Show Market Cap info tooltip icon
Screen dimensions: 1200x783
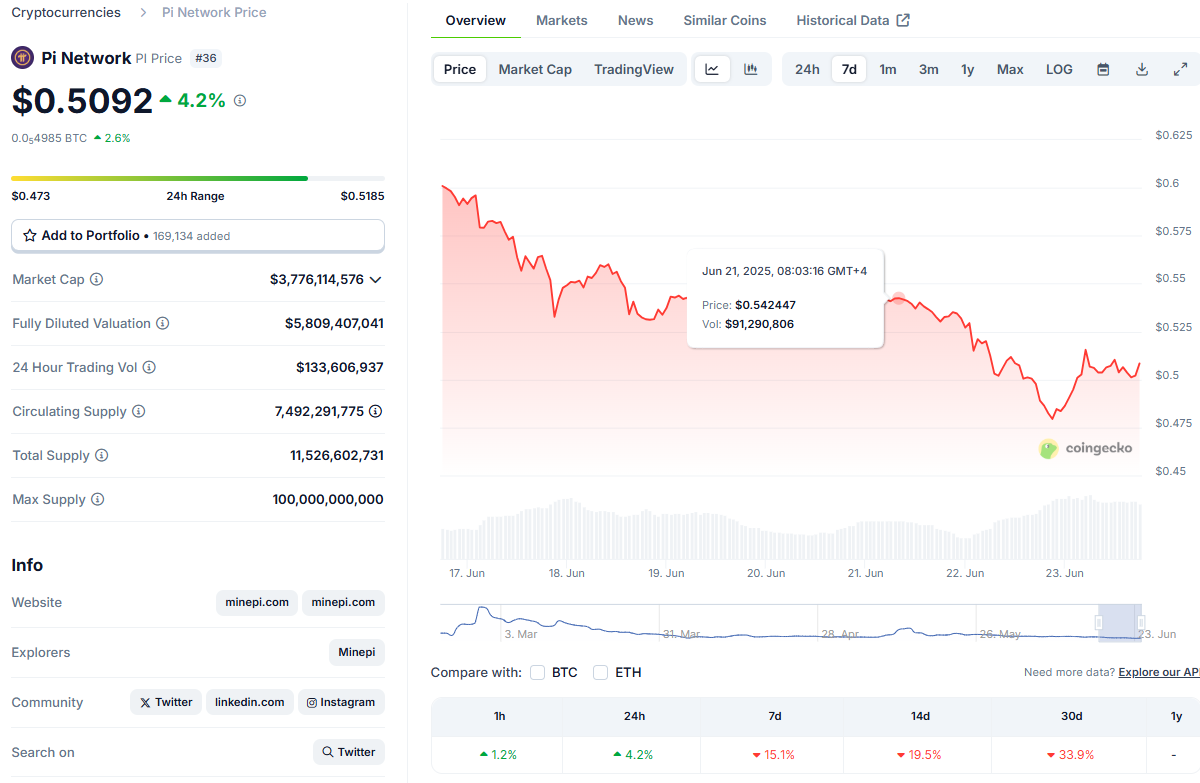[97, 279]
